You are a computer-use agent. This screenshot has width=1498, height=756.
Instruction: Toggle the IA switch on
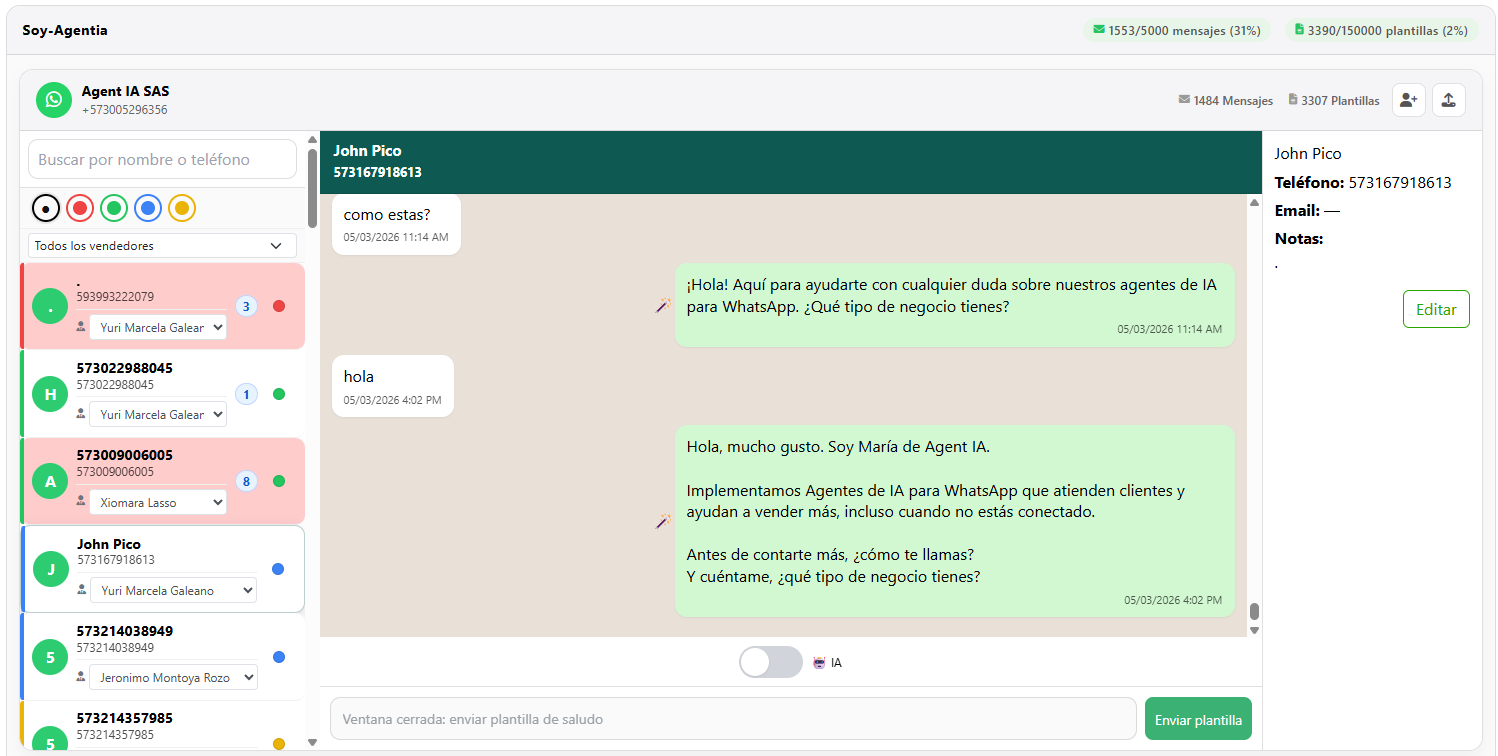click(x=771, y=662)
